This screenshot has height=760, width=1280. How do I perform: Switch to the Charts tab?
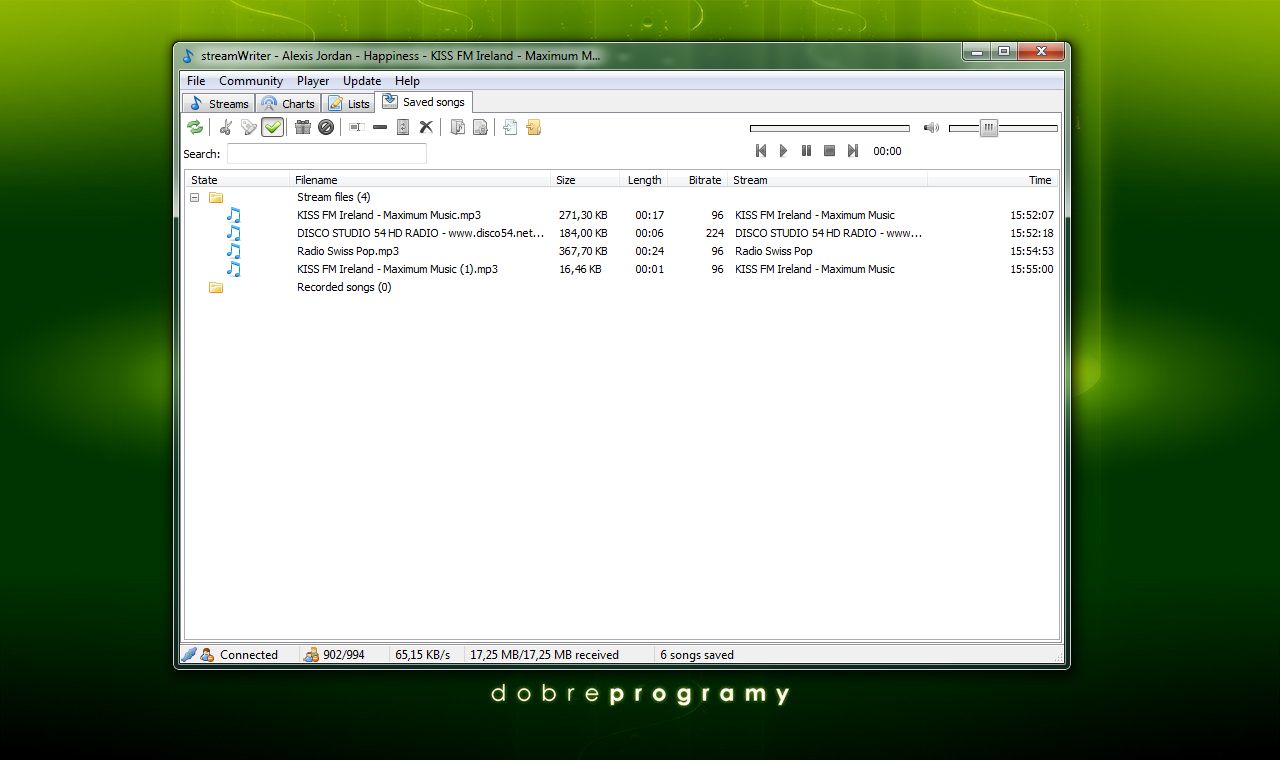click(288, 104)
